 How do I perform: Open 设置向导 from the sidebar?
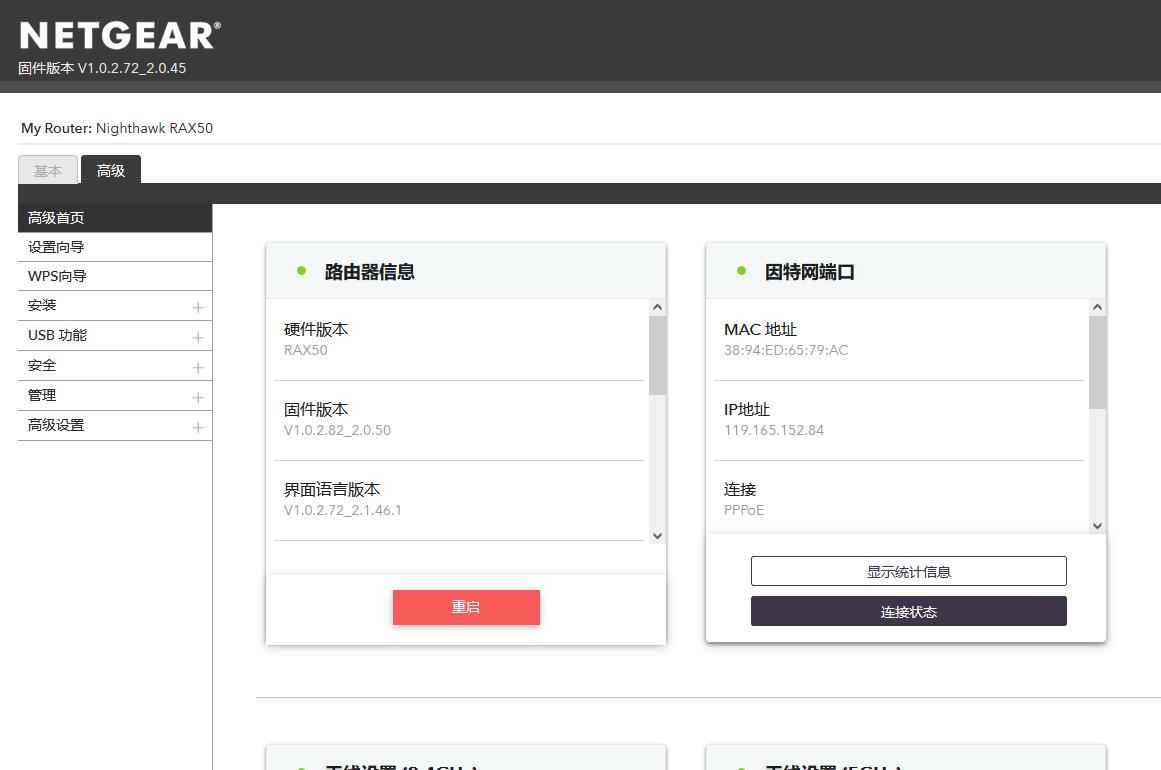56,247
